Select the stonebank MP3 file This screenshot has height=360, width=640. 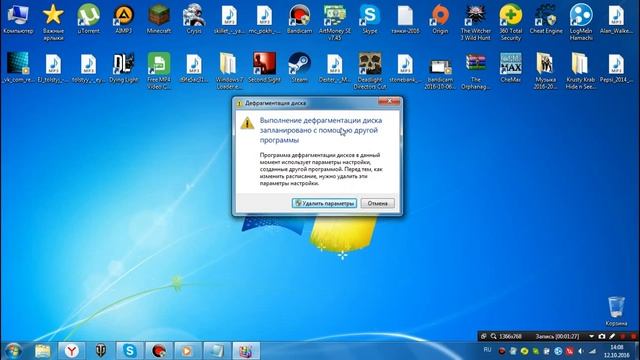click(x=405, y=68)
